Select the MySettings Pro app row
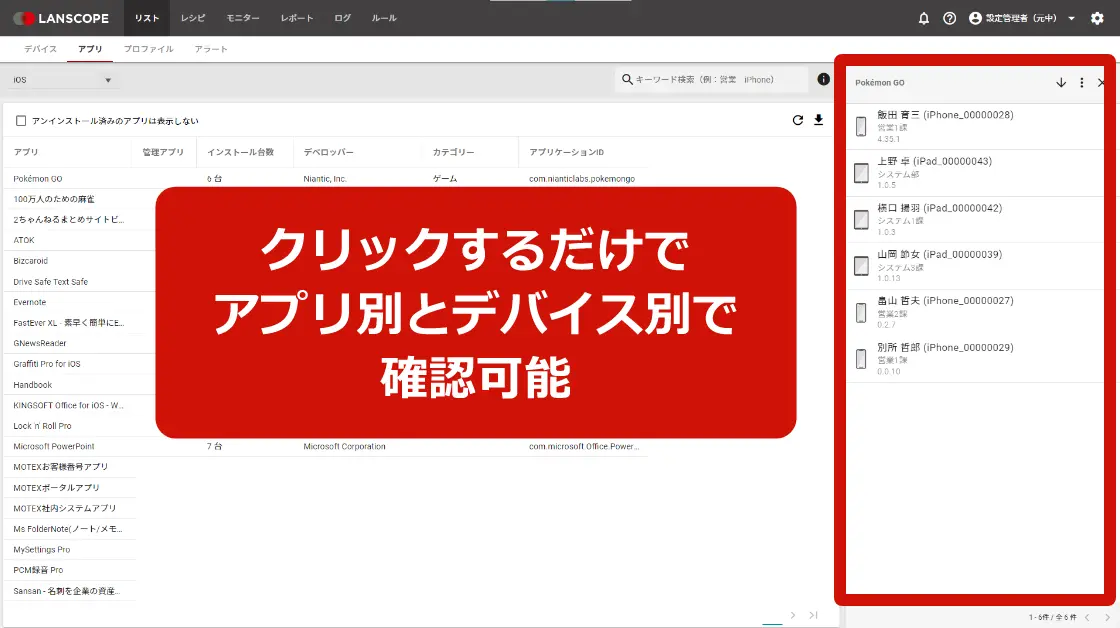1120x628 pixels. 41,550
